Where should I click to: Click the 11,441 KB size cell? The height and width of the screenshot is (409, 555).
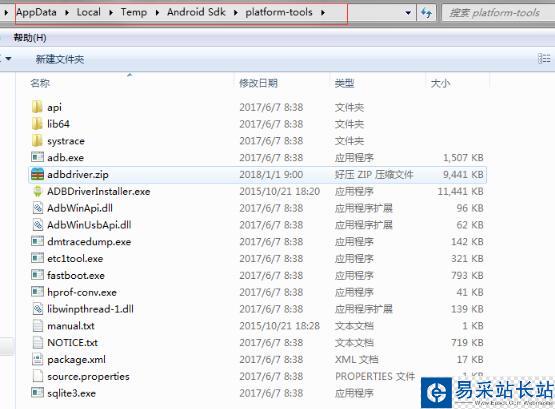[460, 191]
